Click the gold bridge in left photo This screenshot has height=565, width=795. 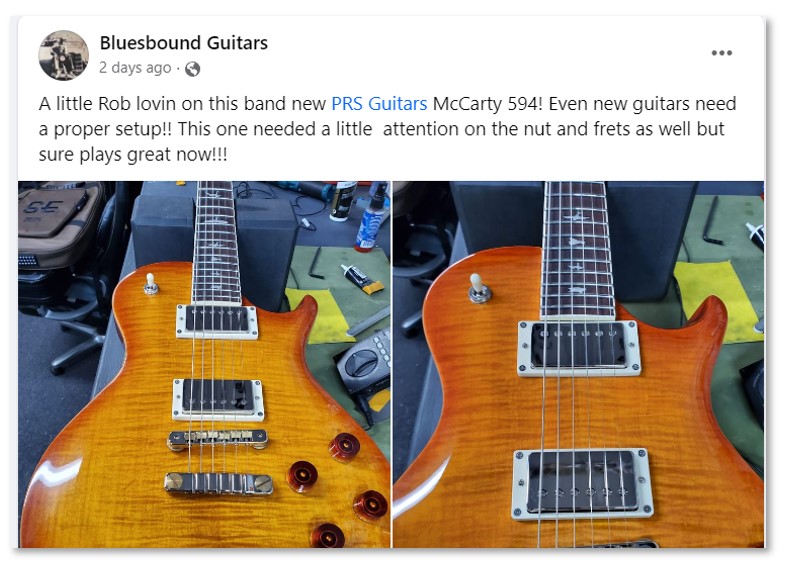[x=218, y=440]
